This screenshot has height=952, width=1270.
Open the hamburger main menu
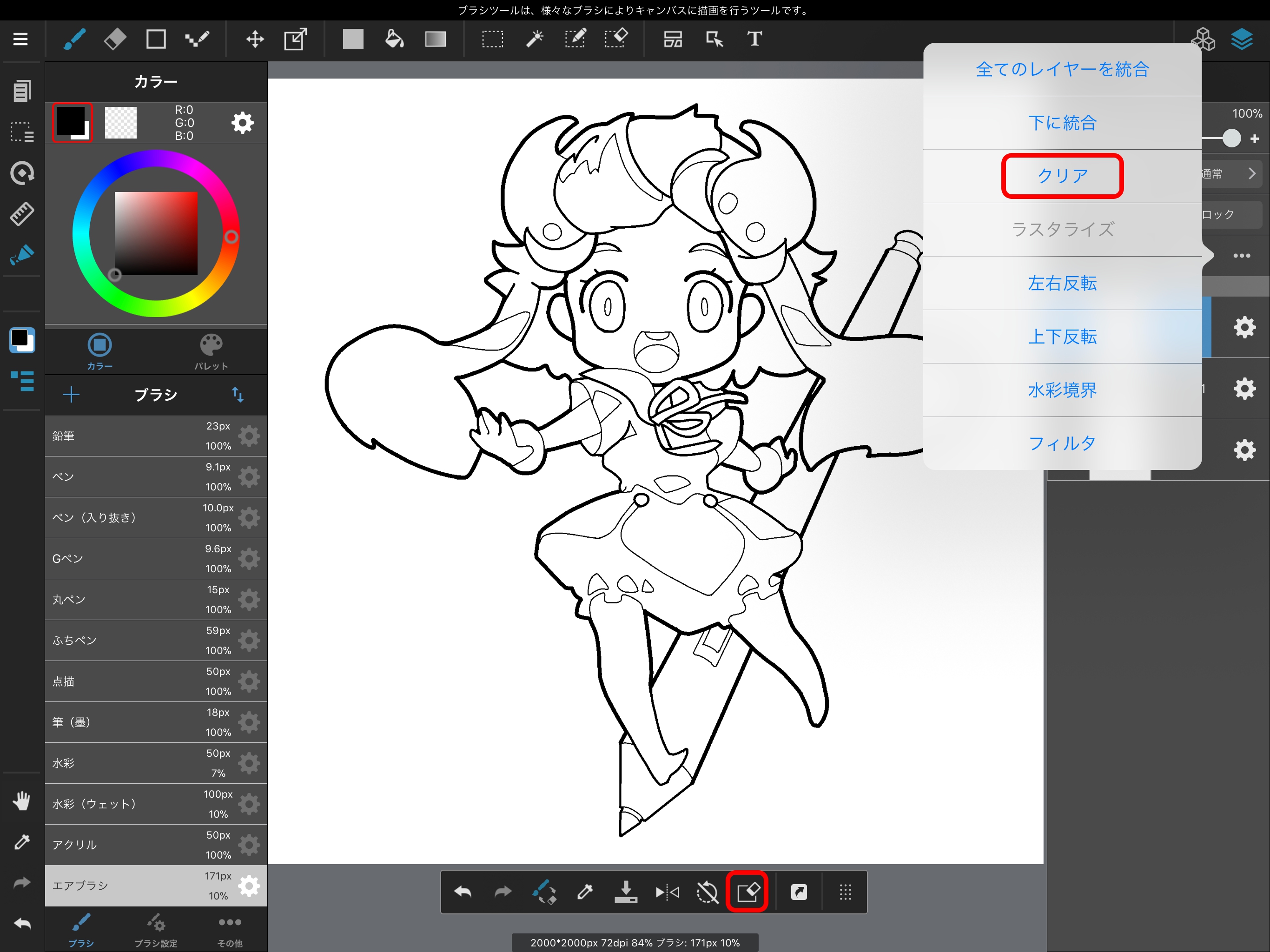click(20, 39)
